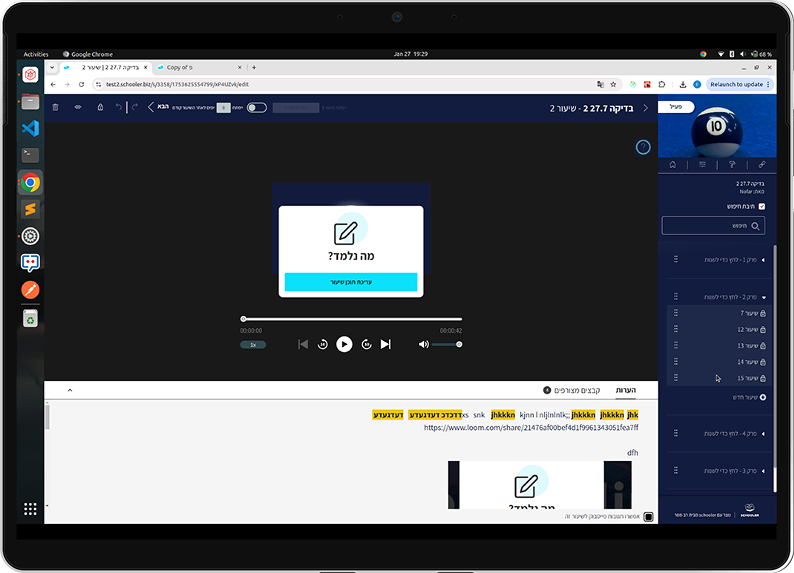This screenshot has width=794, height=573.
Task: Open Visual Studio Code from the dock
Action: tap(30, 128)
